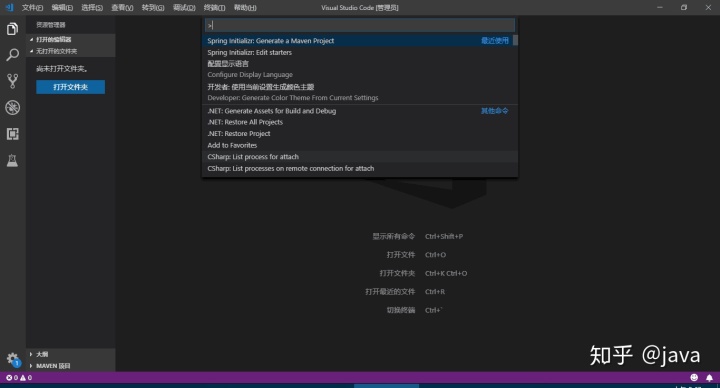720x388 pixels.
Task: Click 尚未打开文件夹 message text
Action: [x=62, y=68]
